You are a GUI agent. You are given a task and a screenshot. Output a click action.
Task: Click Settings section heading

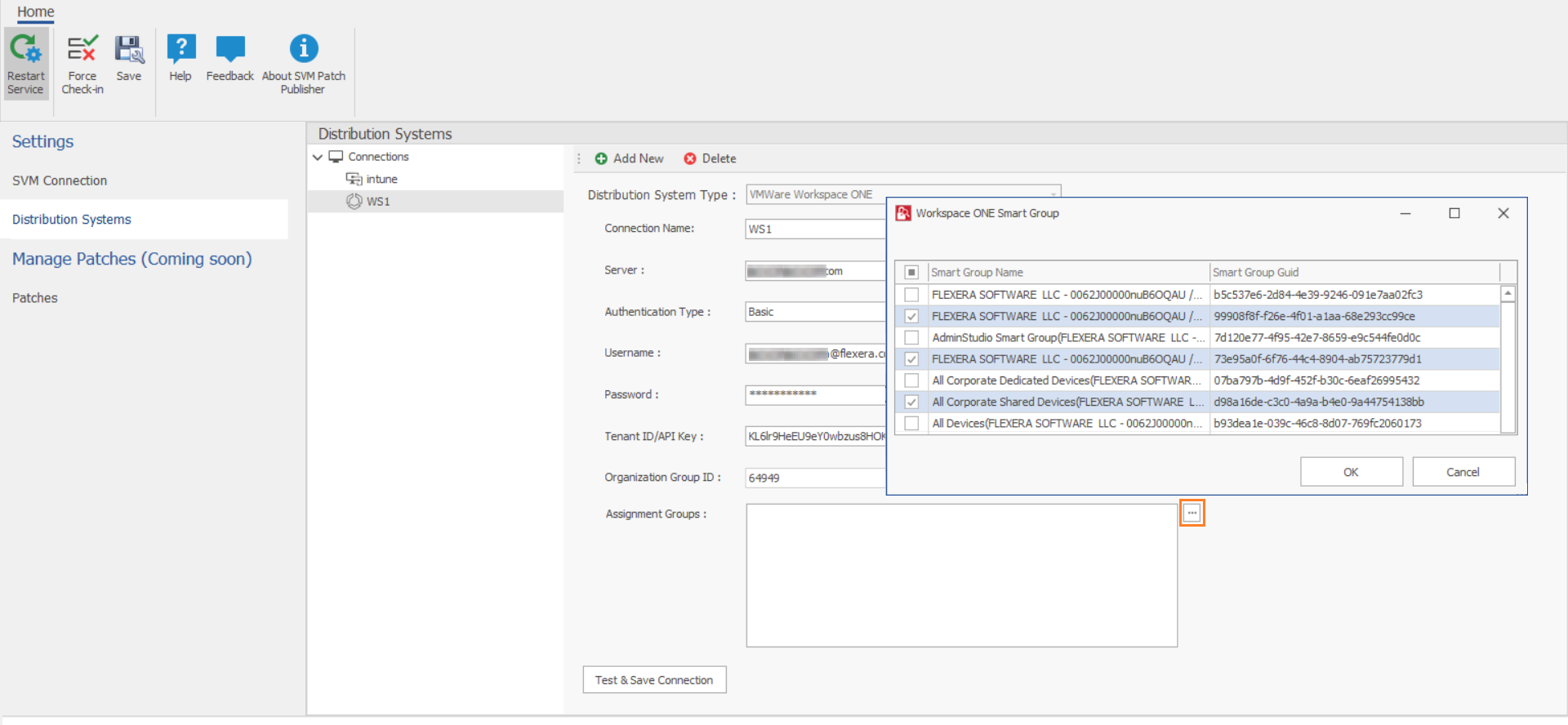coord(42,141)
